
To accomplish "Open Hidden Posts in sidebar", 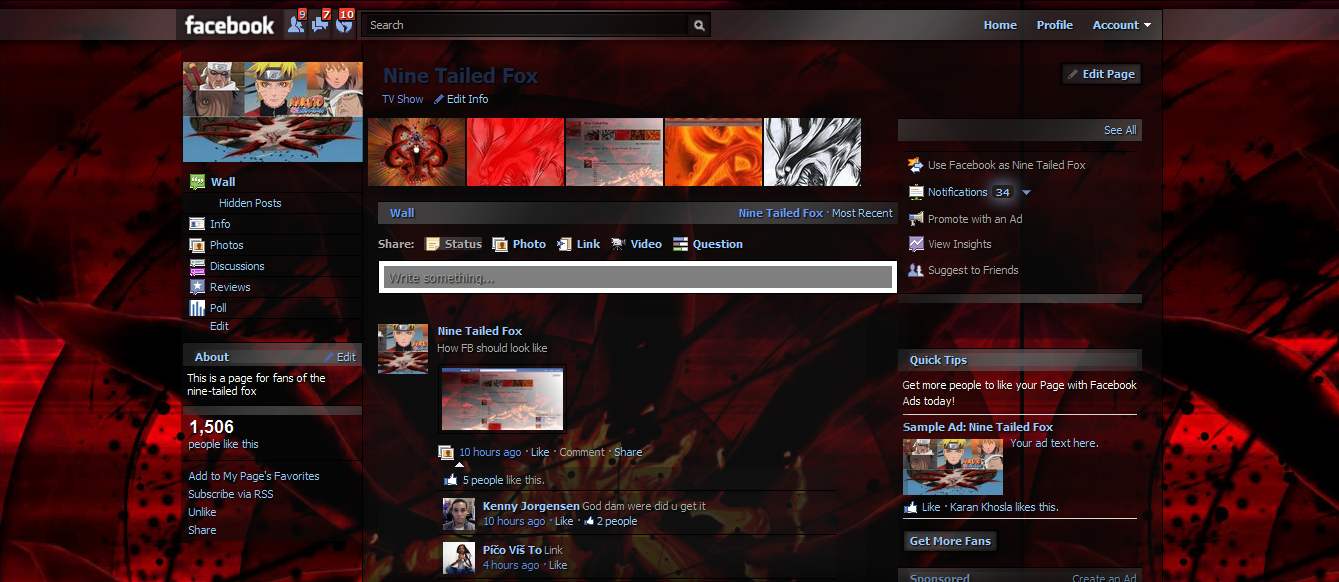I will (x=250, y=203).
